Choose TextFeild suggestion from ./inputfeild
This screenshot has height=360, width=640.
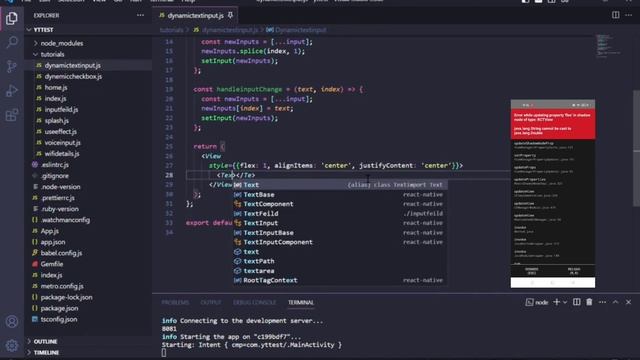(339, 213)
